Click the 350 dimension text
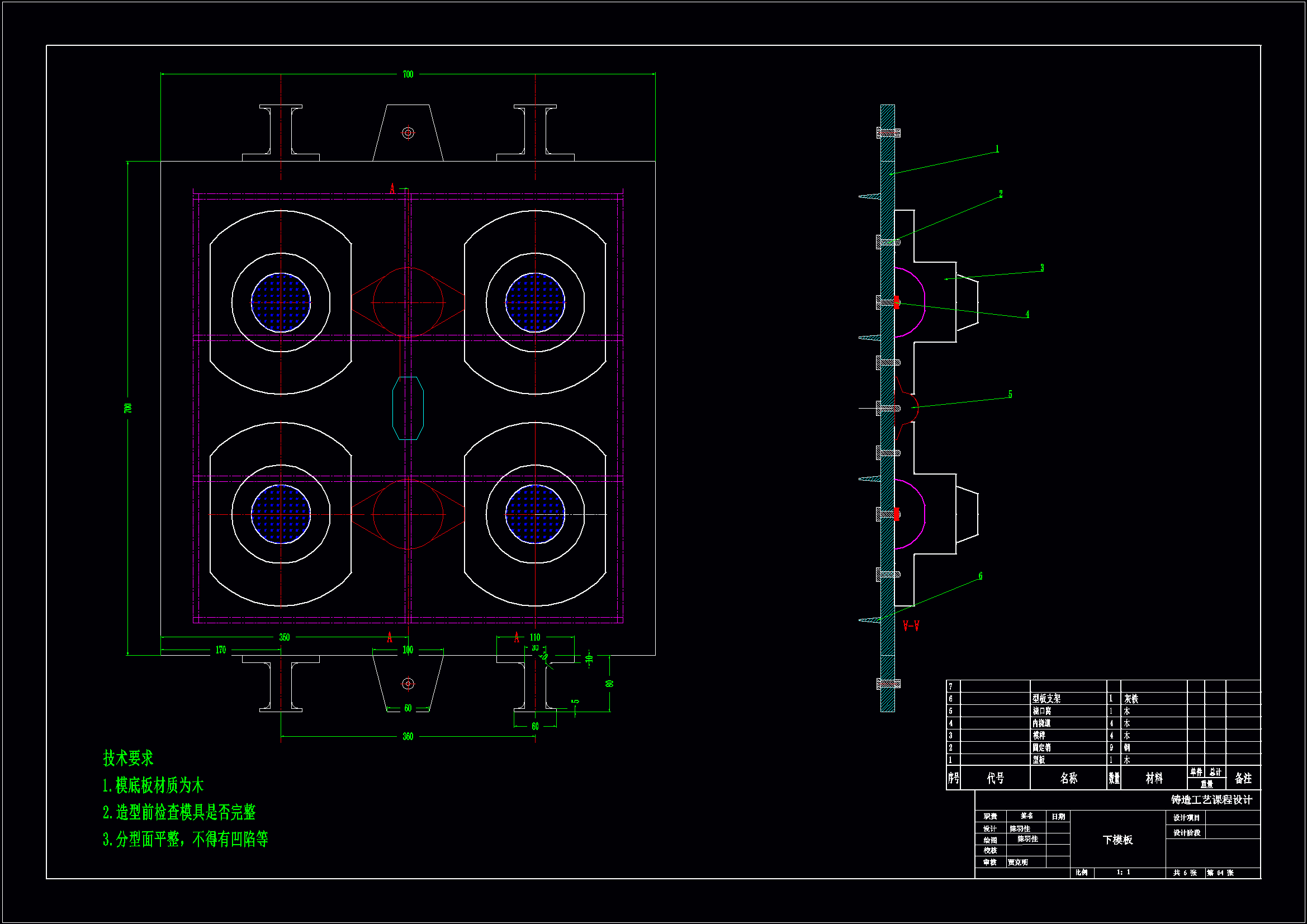Screen dimensions: 1307x924 click(x=284, y=638)
